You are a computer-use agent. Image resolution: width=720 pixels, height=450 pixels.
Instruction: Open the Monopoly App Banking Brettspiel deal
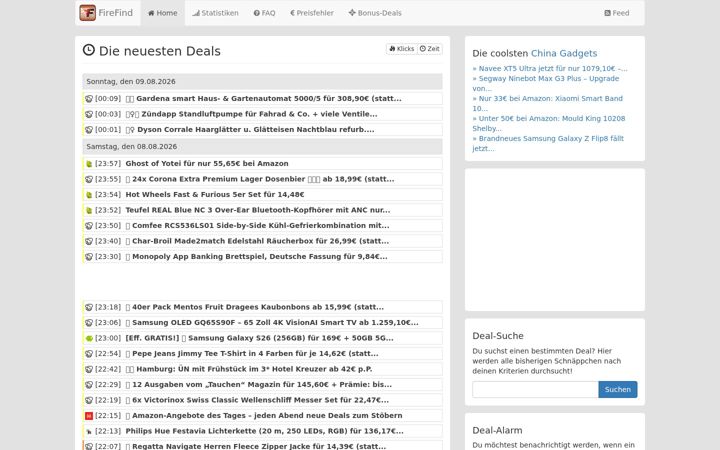click(x=259, y=257)
